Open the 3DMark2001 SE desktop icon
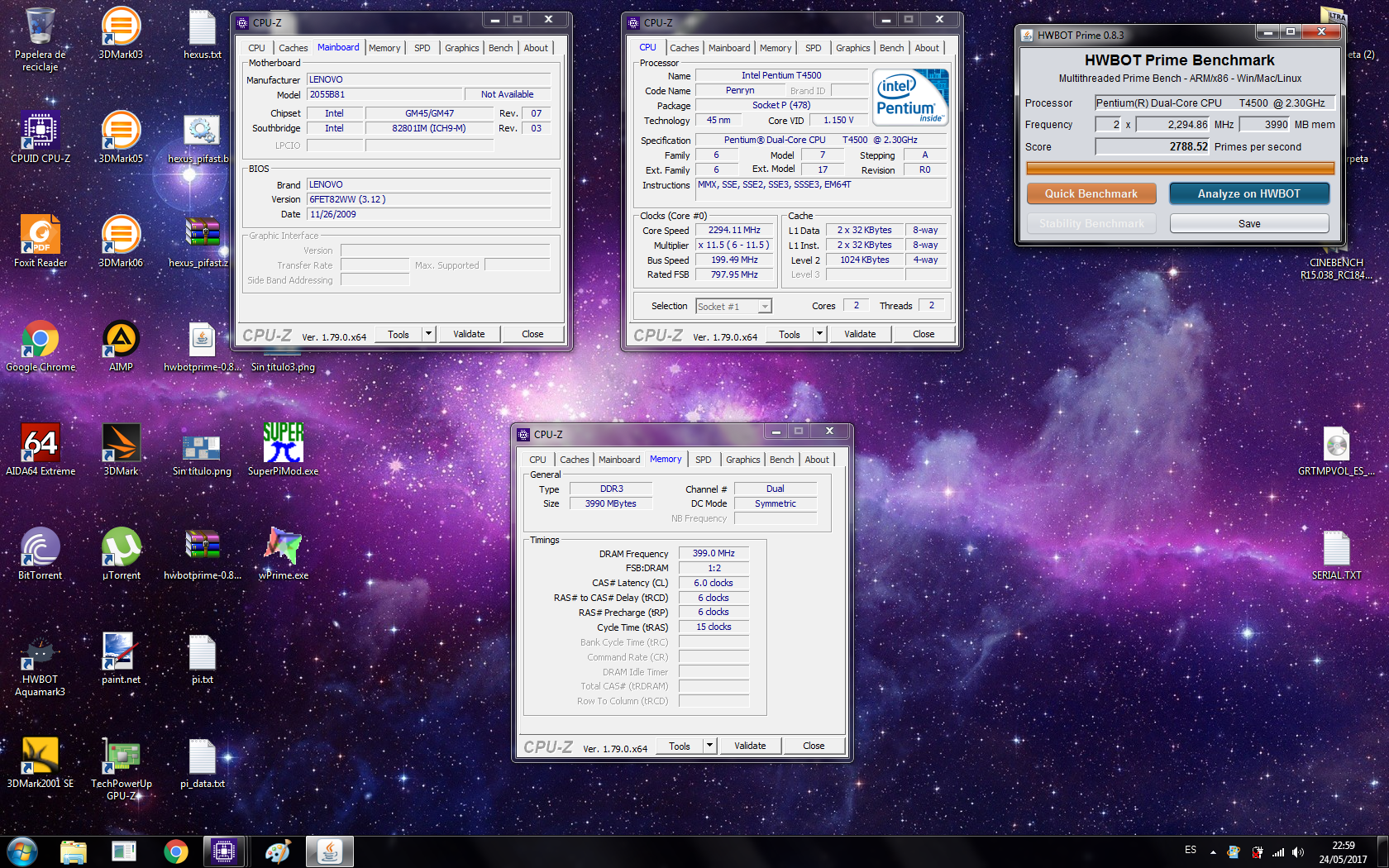The height and width of the screenshot is (868, 1389). pos(40,761)
